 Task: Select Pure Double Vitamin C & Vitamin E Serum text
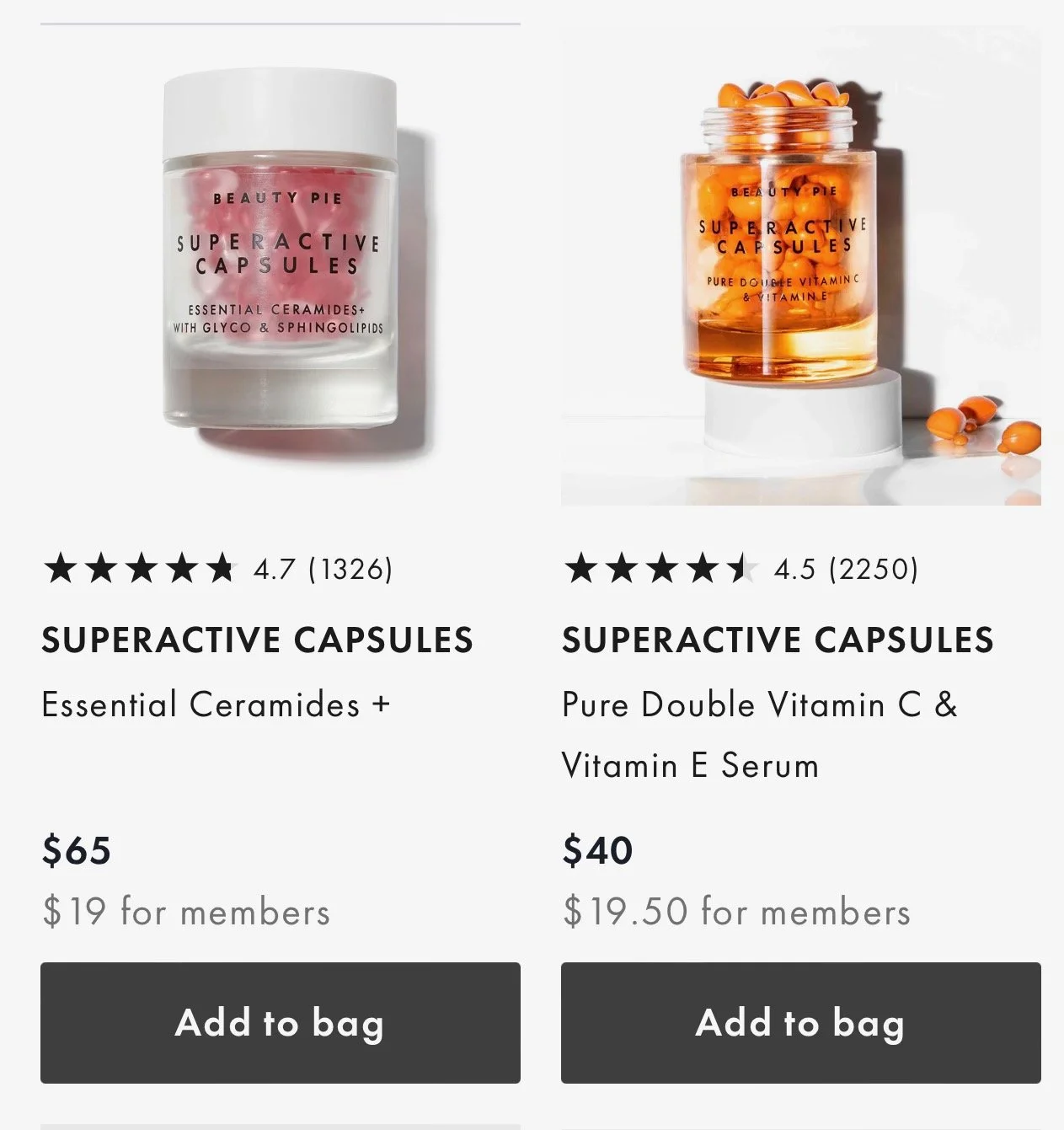coord(760,735)
